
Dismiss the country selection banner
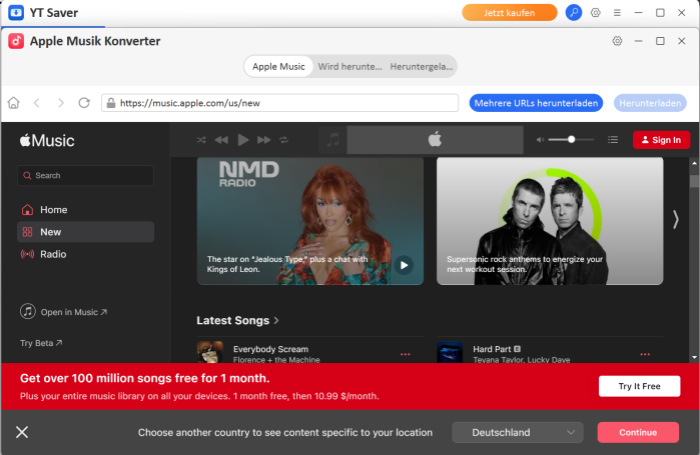coord(22,432)
